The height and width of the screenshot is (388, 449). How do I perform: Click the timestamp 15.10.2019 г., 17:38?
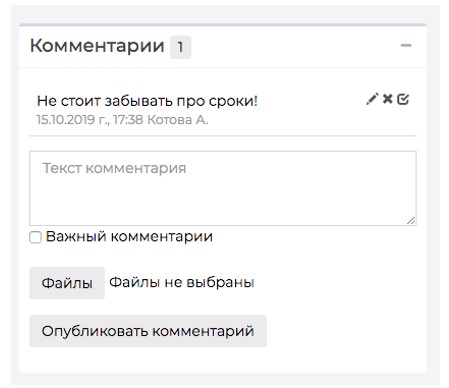tap(90, 120)
